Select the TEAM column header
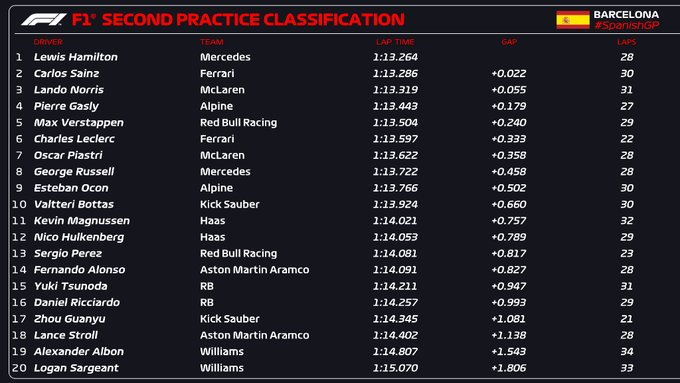Screen dimensions: 680x383 click(212, 42)
